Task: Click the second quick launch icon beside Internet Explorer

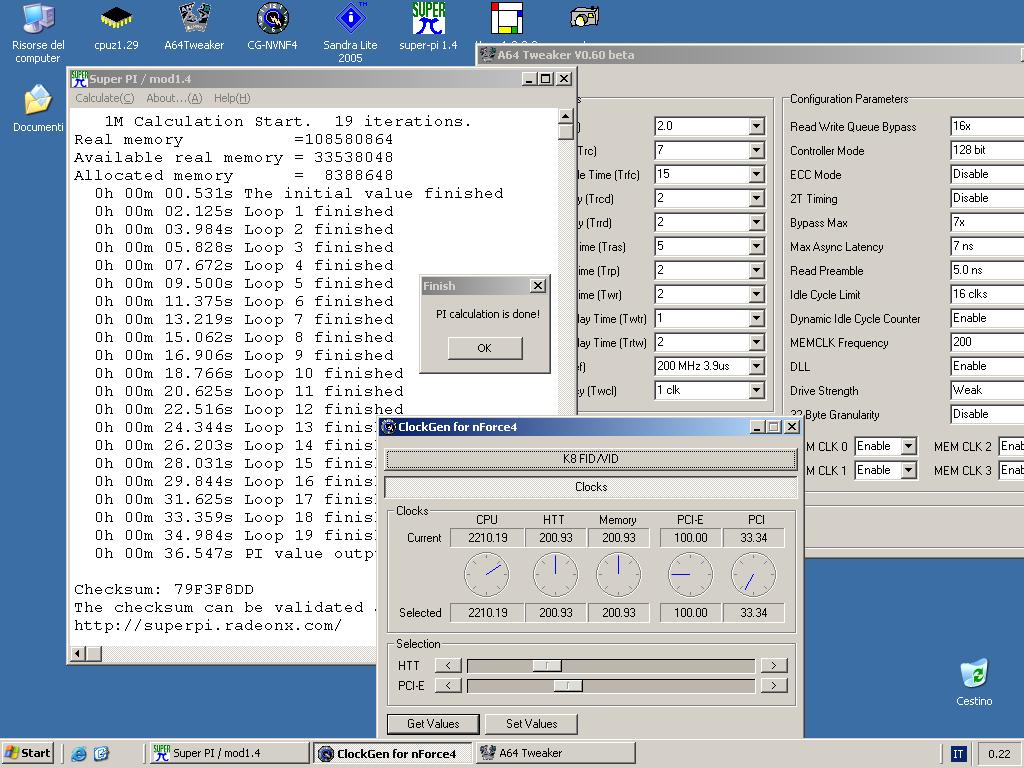Action: pyautogui.click(x=102, y=754)
